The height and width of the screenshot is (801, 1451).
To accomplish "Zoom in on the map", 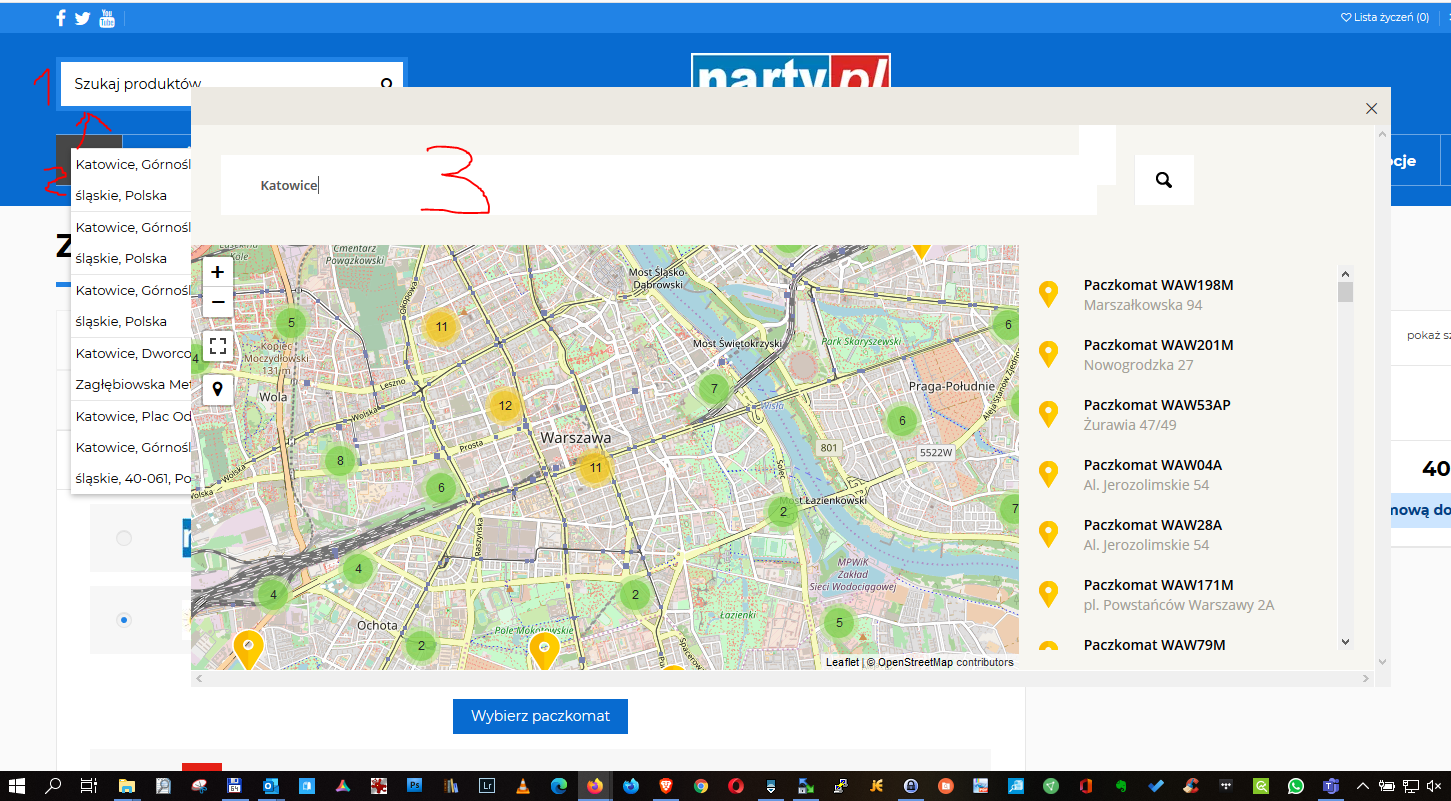I will (218, 272).
